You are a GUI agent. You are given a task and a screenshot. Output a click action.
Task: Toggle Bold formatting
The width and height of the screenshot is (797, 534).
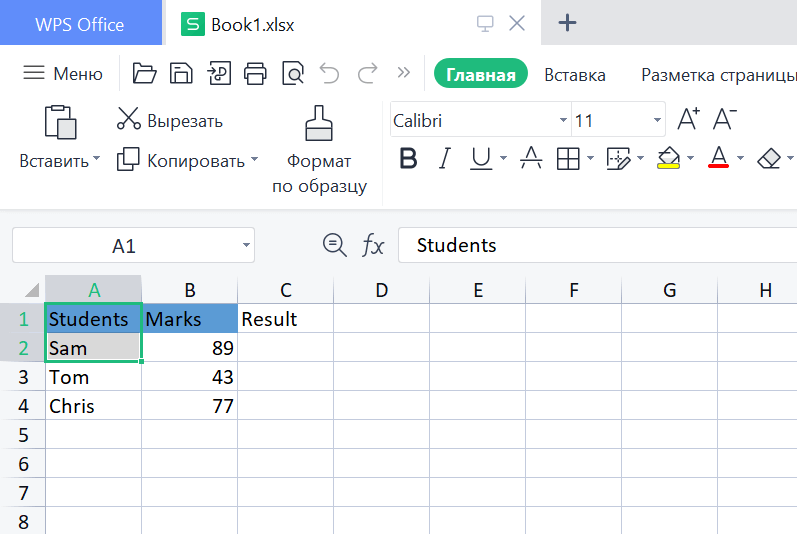(x=408, y=158)
